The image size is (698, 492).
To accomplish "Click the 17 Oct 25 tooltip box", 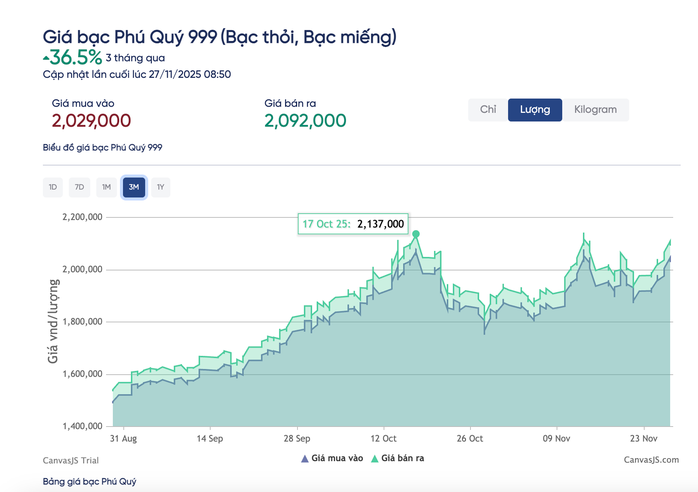I will click(x=354, y=224).
